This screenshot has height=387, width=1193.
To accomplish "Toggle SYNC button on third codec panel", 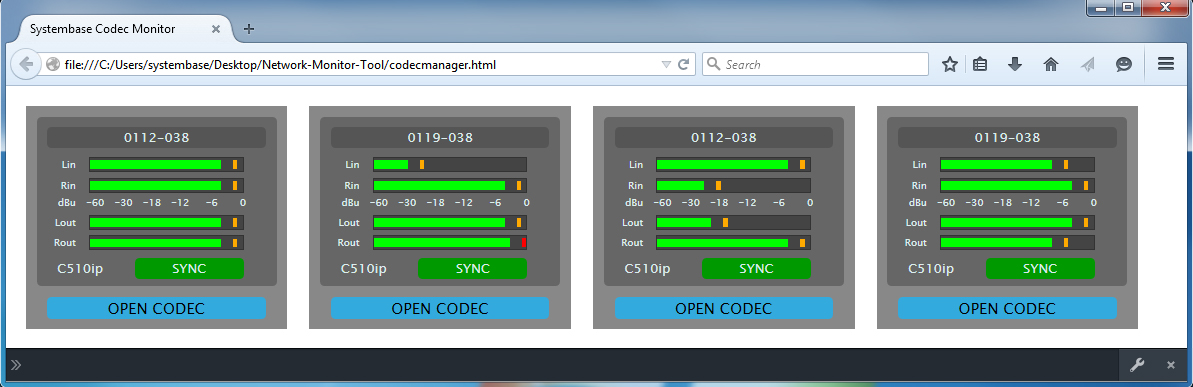I will click(756, 268).
